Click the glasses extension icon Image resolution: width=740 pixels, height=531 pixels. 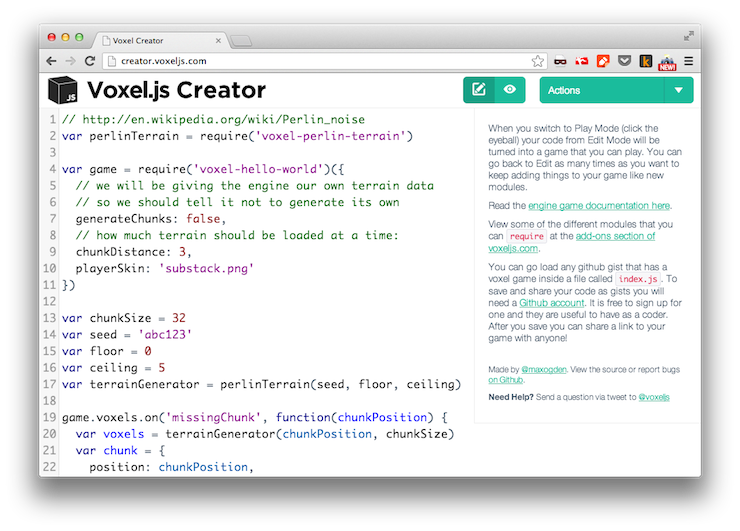point(560,61)
